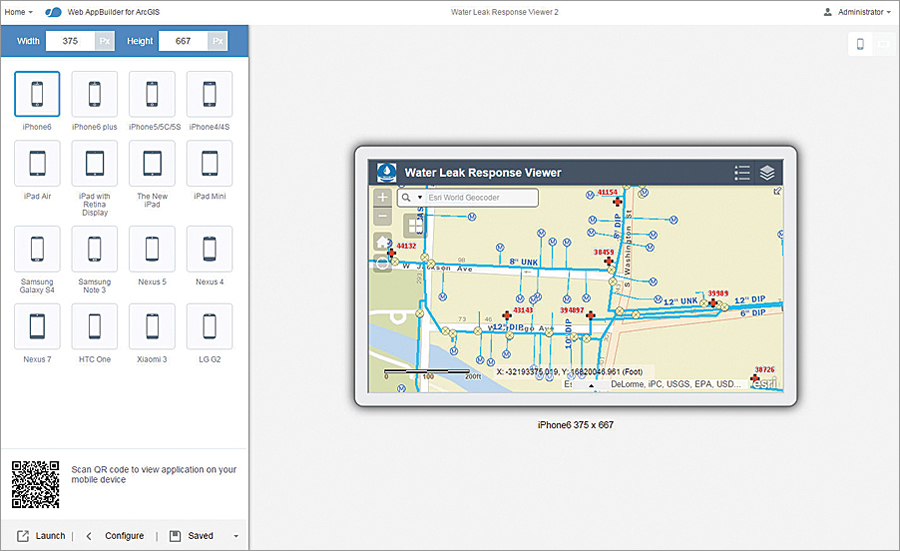Click leak marker 44132 on map

click(x=391, y=253)
